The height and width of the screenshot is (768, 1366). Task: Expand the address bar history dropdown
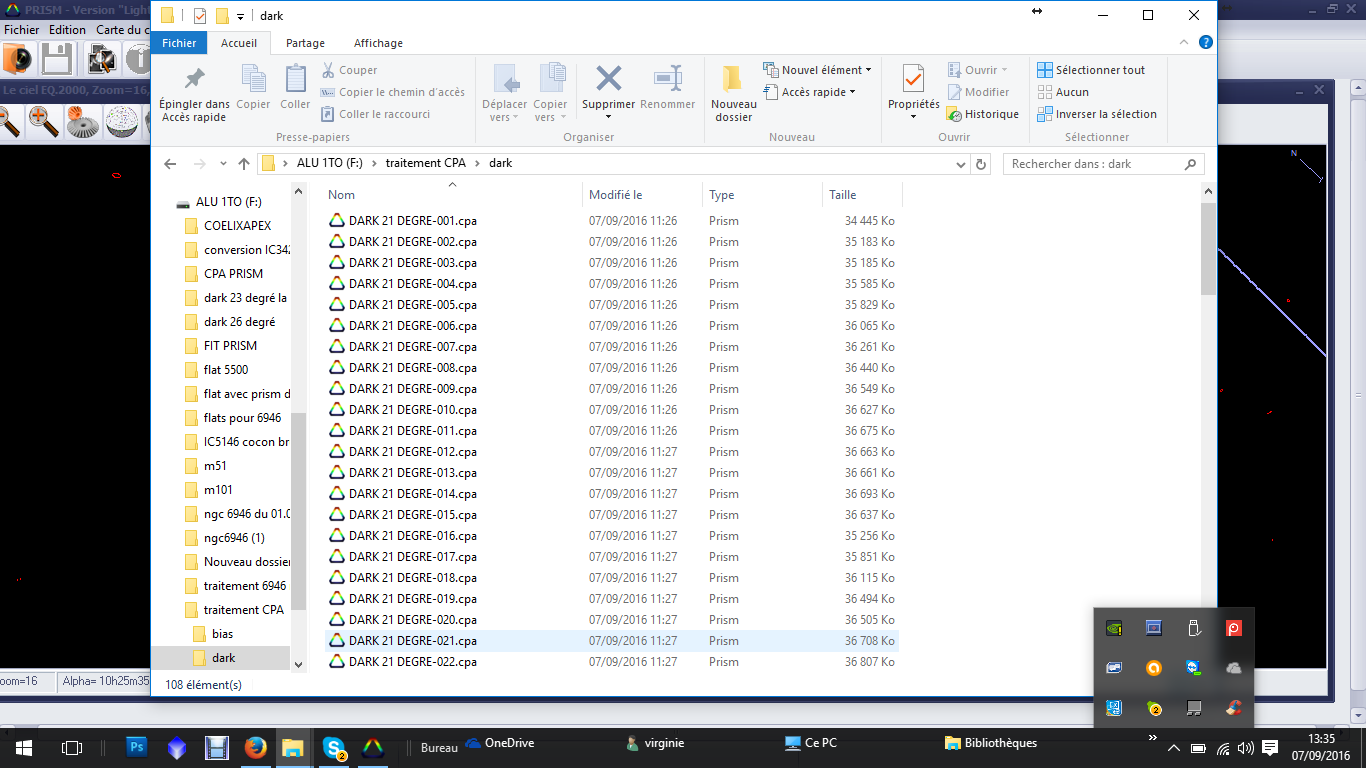pyautogui.click(x=960, y=164)
